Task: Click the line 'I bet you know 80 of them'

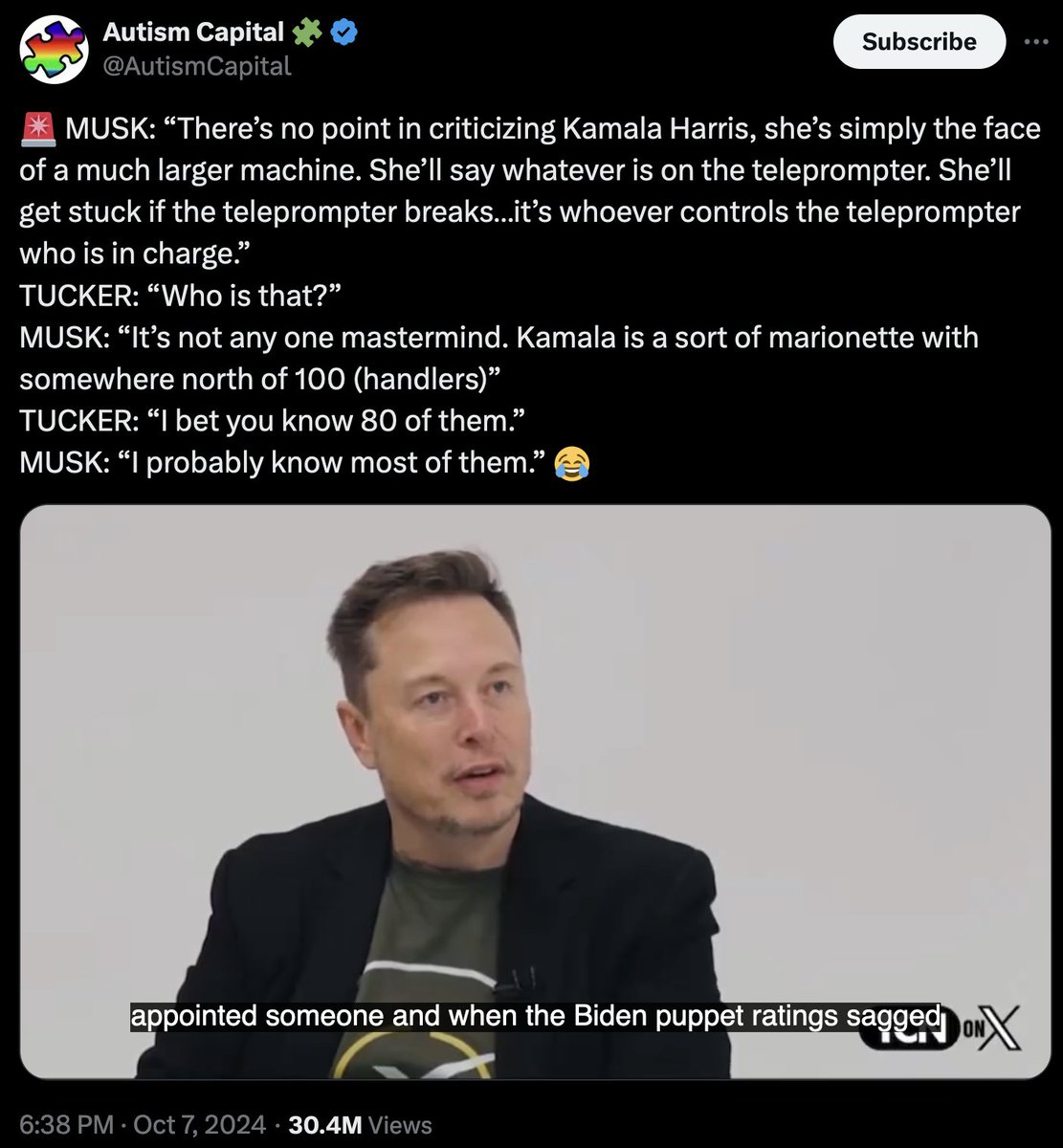Action: coord(274,420)
